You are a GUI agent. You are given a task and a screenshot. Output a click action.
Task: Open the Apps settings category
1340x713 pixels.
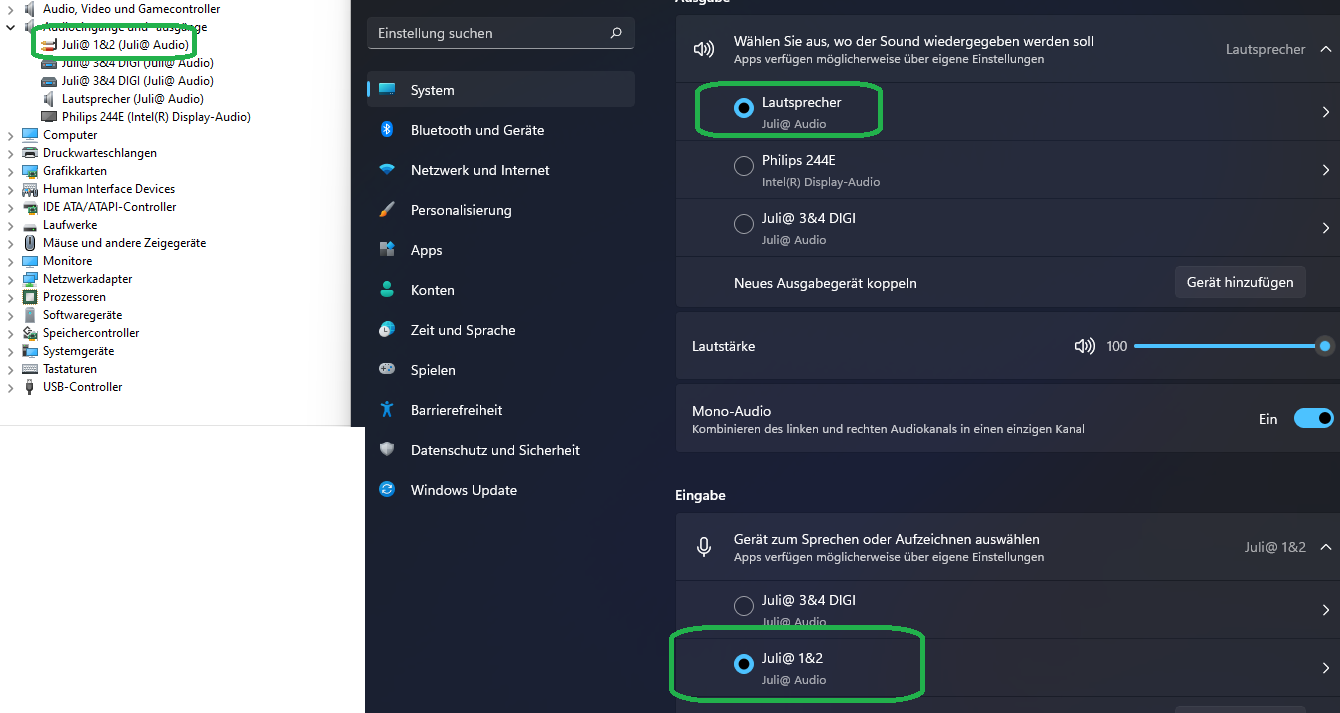coord(426,250)
